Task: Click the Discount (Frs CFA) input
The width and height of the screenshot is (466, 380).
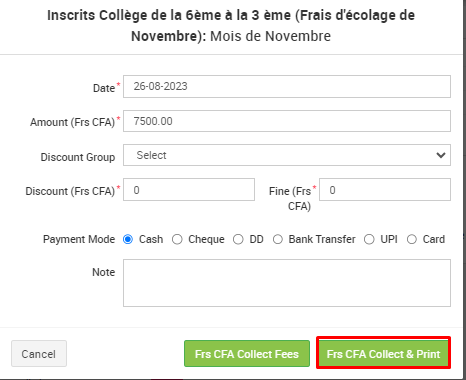Action: pos(189,190)
